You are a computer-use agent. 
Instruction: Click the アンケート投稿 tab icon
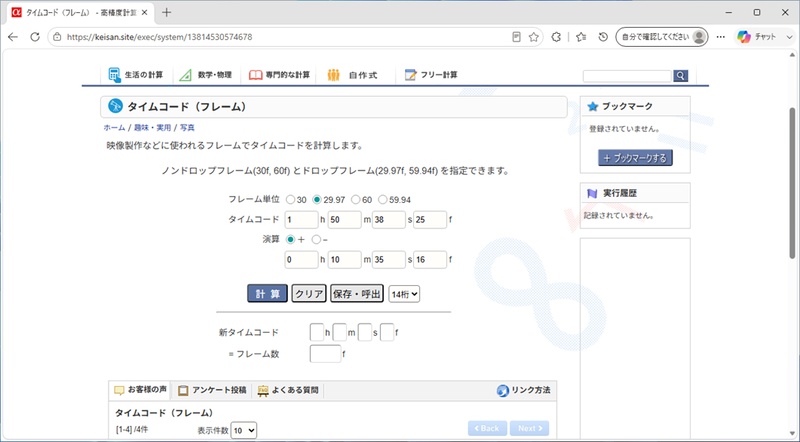point(183,390)
